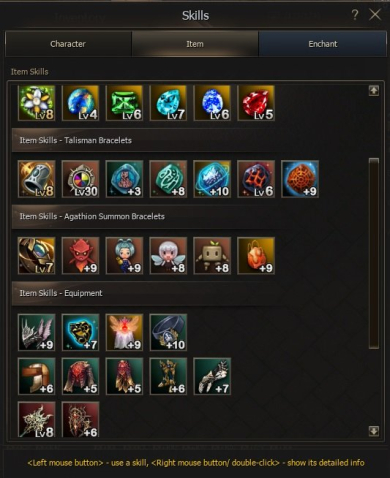This screenshot has height=478, width=390.
Task: Select the gauntlets +7 equipment skill
Action: (x=212, y=376)
